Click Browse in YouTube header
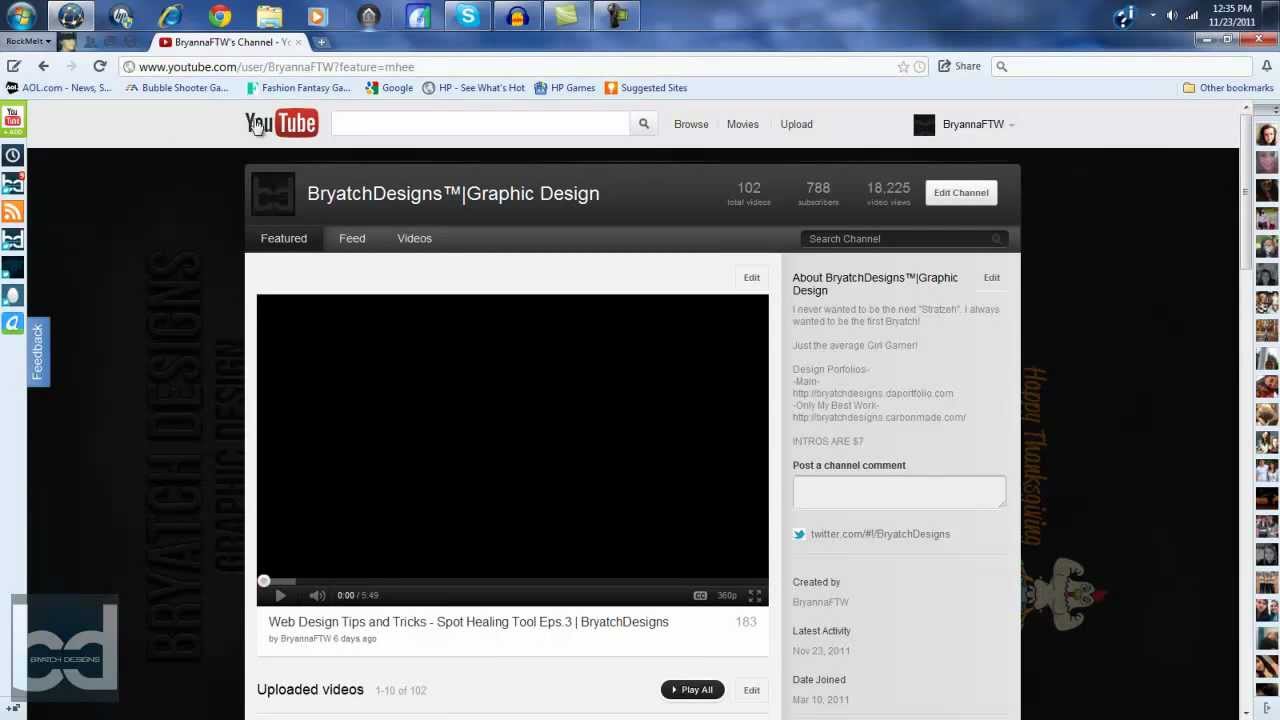This screenshot has height=720, width=1280. pyautogui.click(x=691, y=124)
